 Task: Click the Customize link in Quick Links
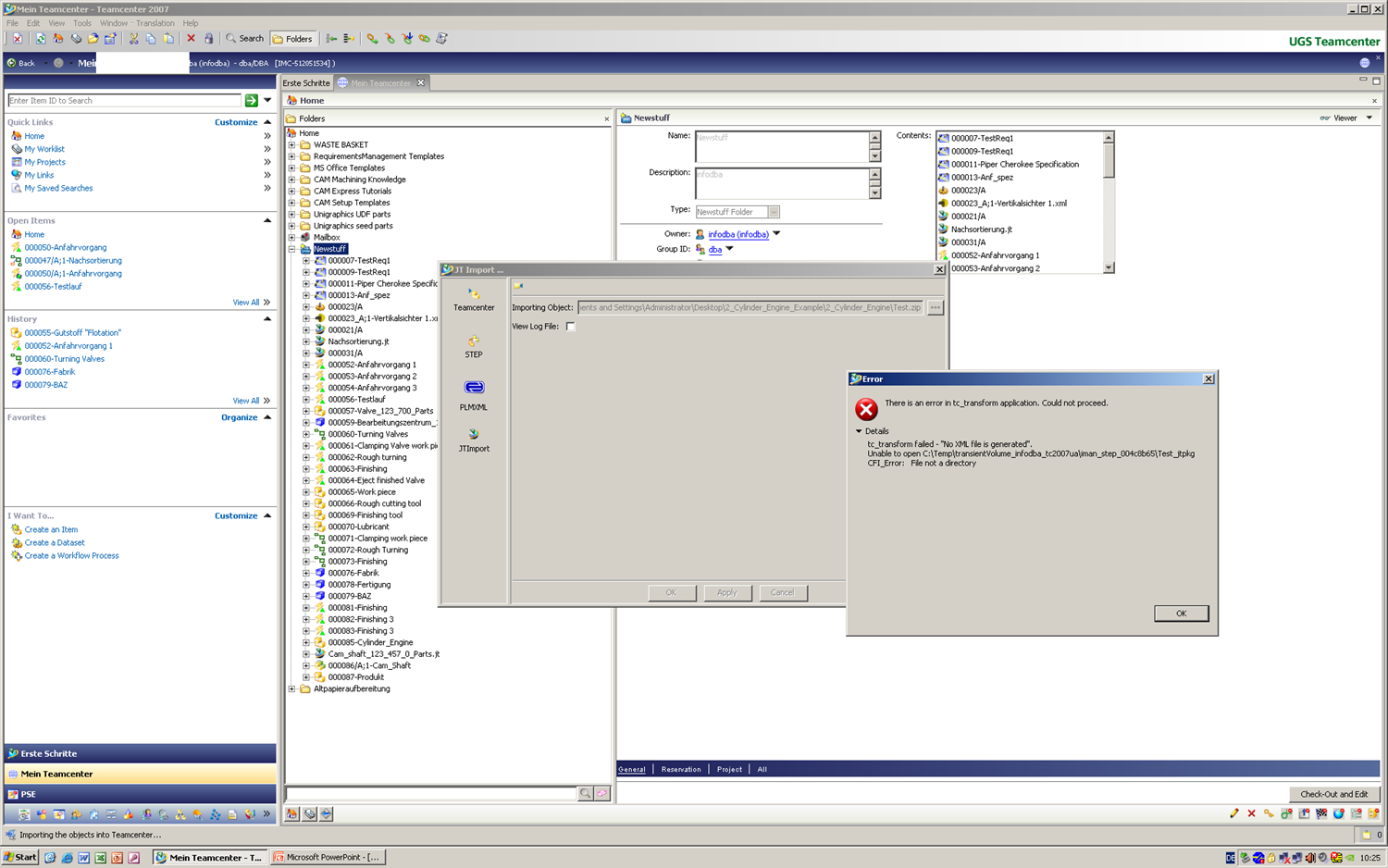click(x=236, y=122)
